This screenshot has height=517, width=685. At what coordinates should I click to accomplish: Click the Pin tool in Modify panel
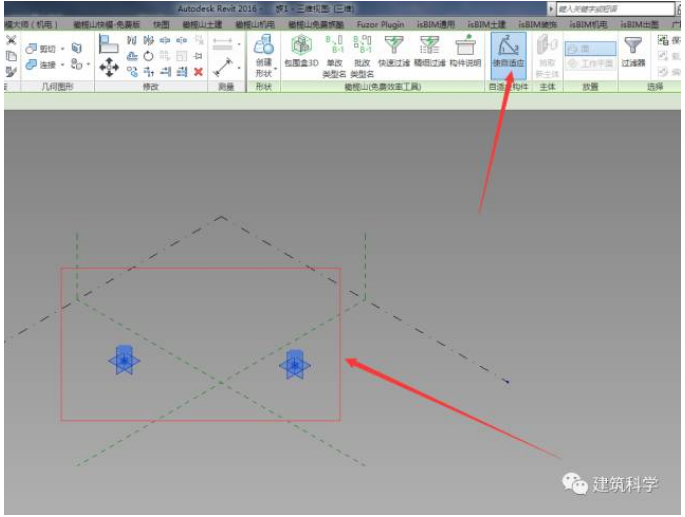tap(198, 56)
